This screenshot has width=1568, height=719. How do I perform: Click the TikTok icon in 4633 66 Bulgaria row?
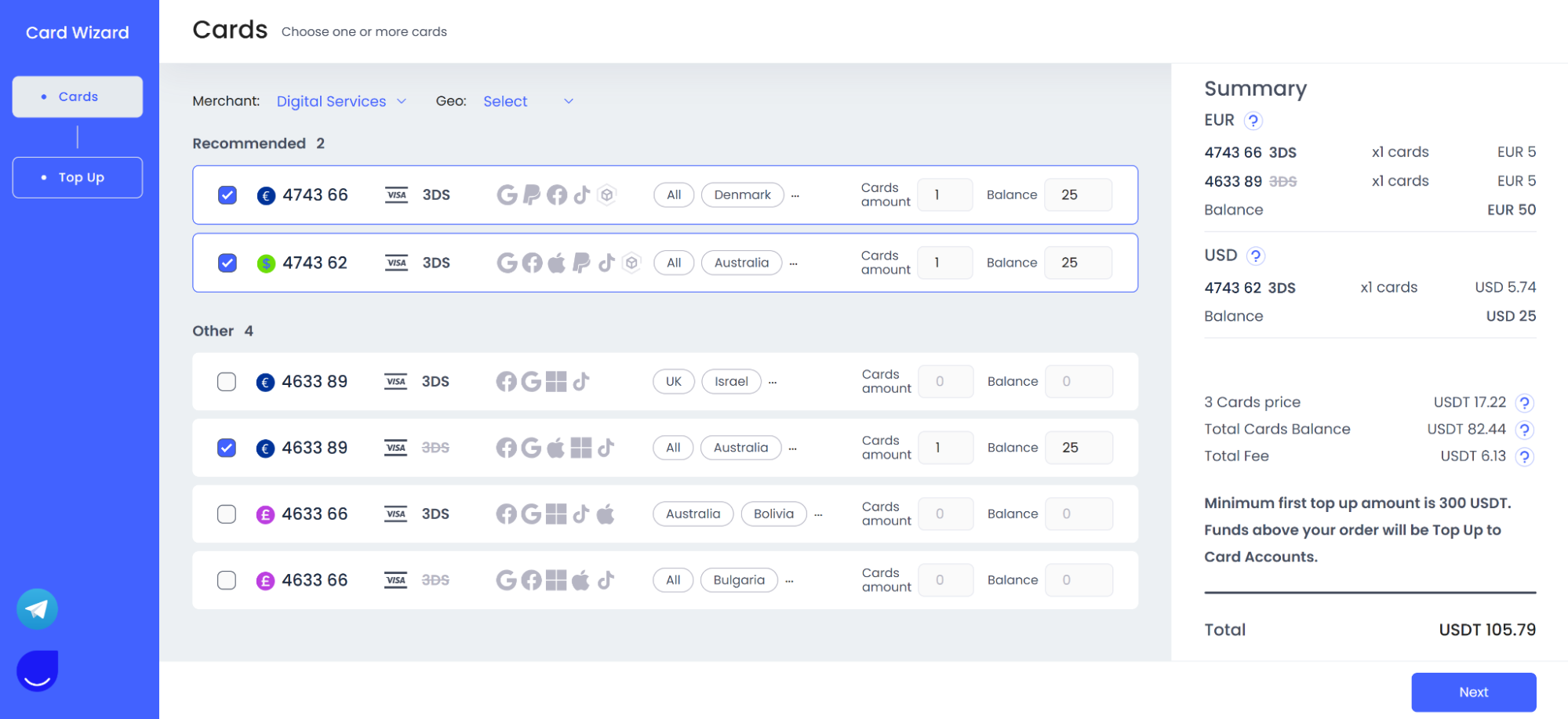(606, 580)
